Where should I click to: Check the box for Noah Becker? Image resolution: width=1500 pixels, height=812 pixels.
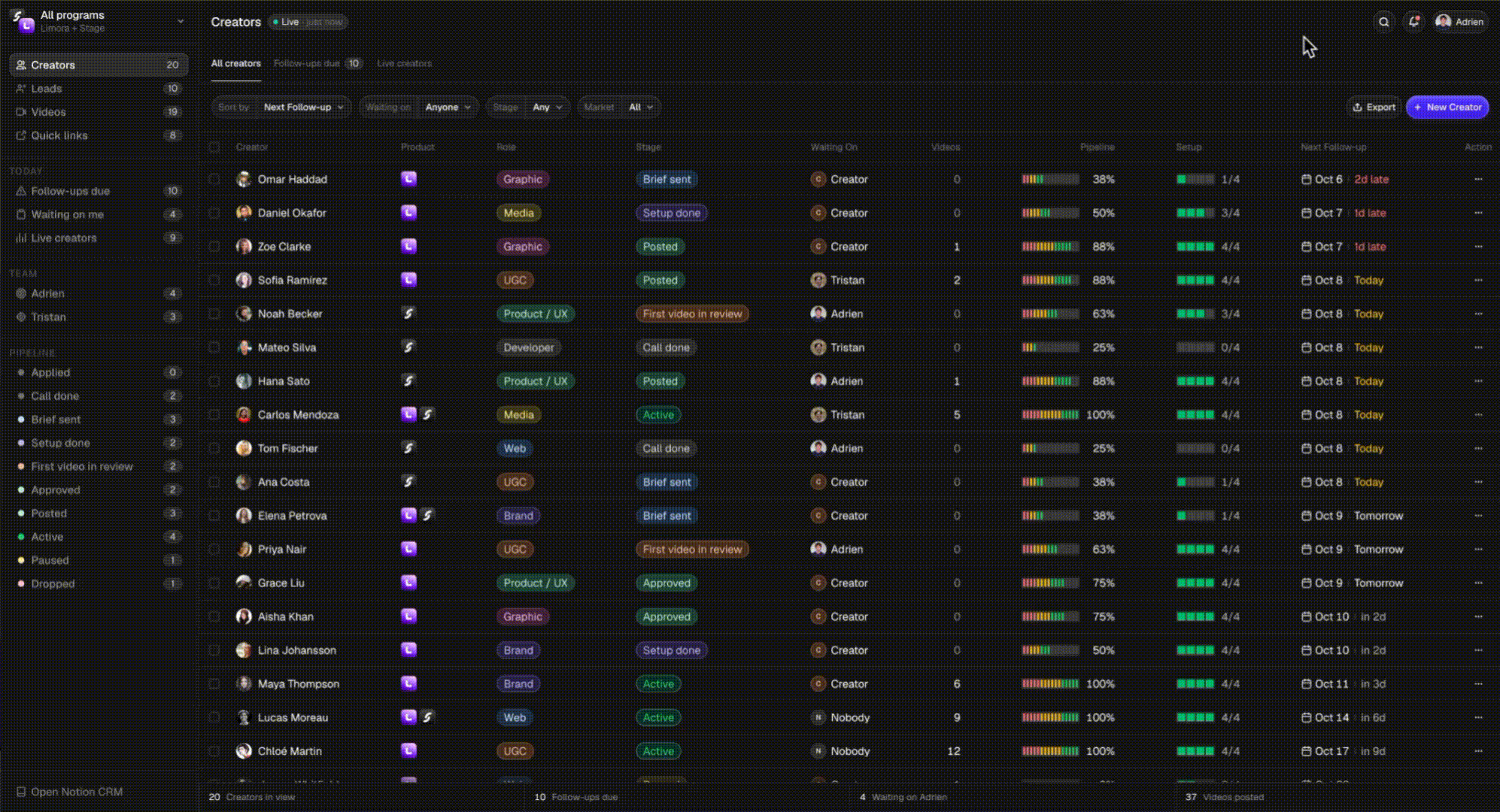click(214, 314)
